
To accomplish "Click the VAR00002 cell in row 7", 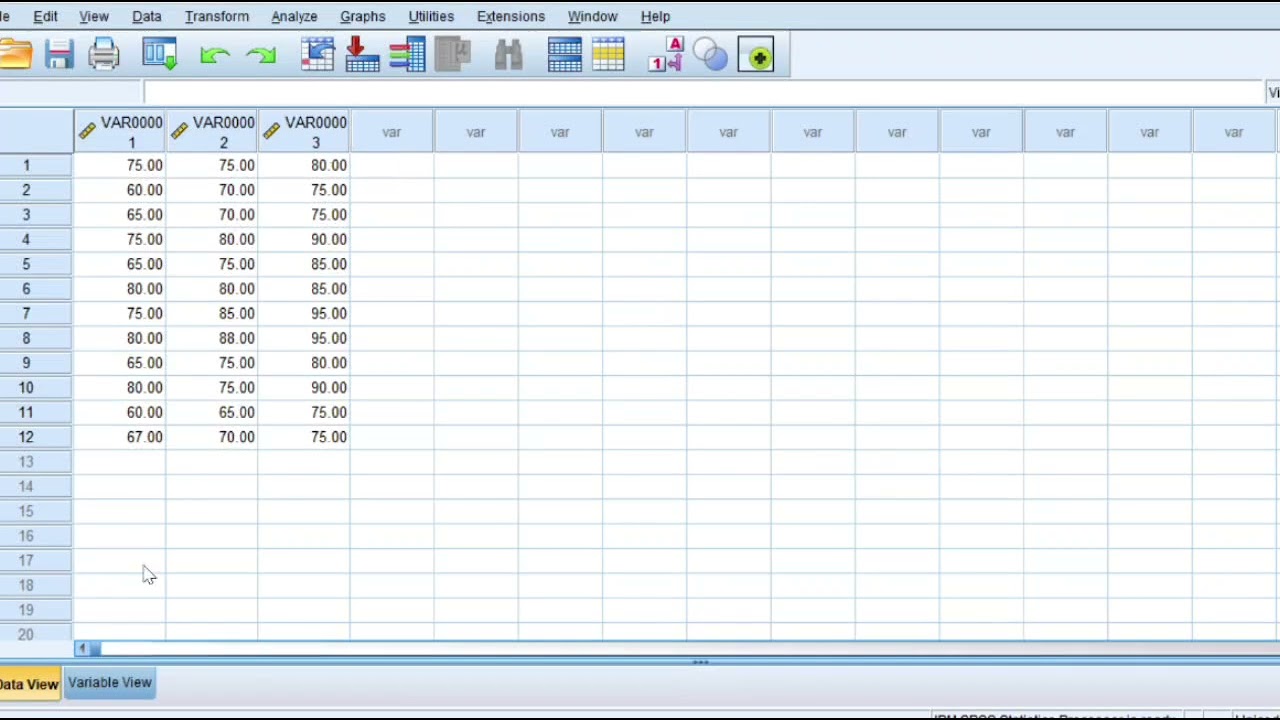I will [x=212, y=313].
